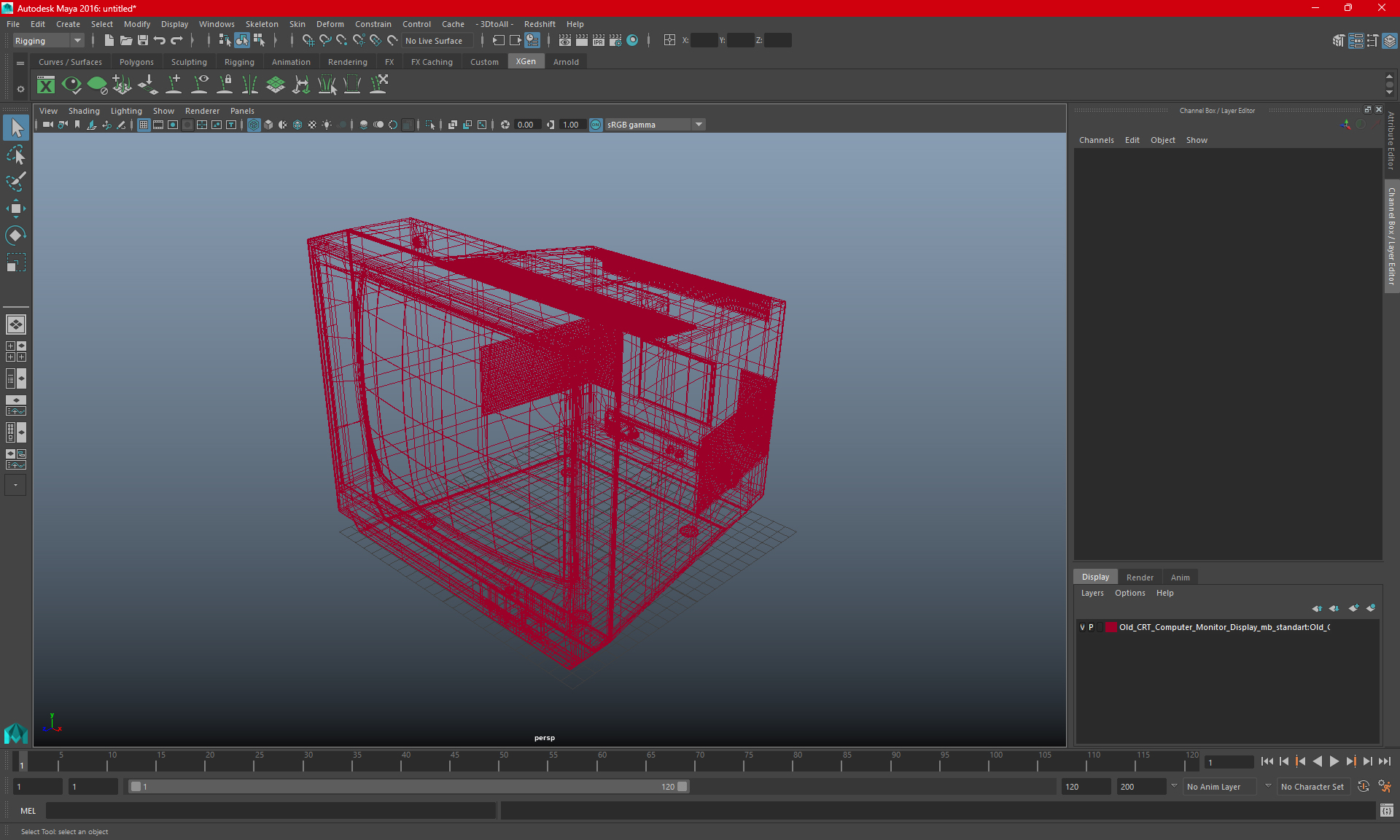Redo with the forward arrow icon
Screen dimensions: 1400x840
(x=176, y=41)
